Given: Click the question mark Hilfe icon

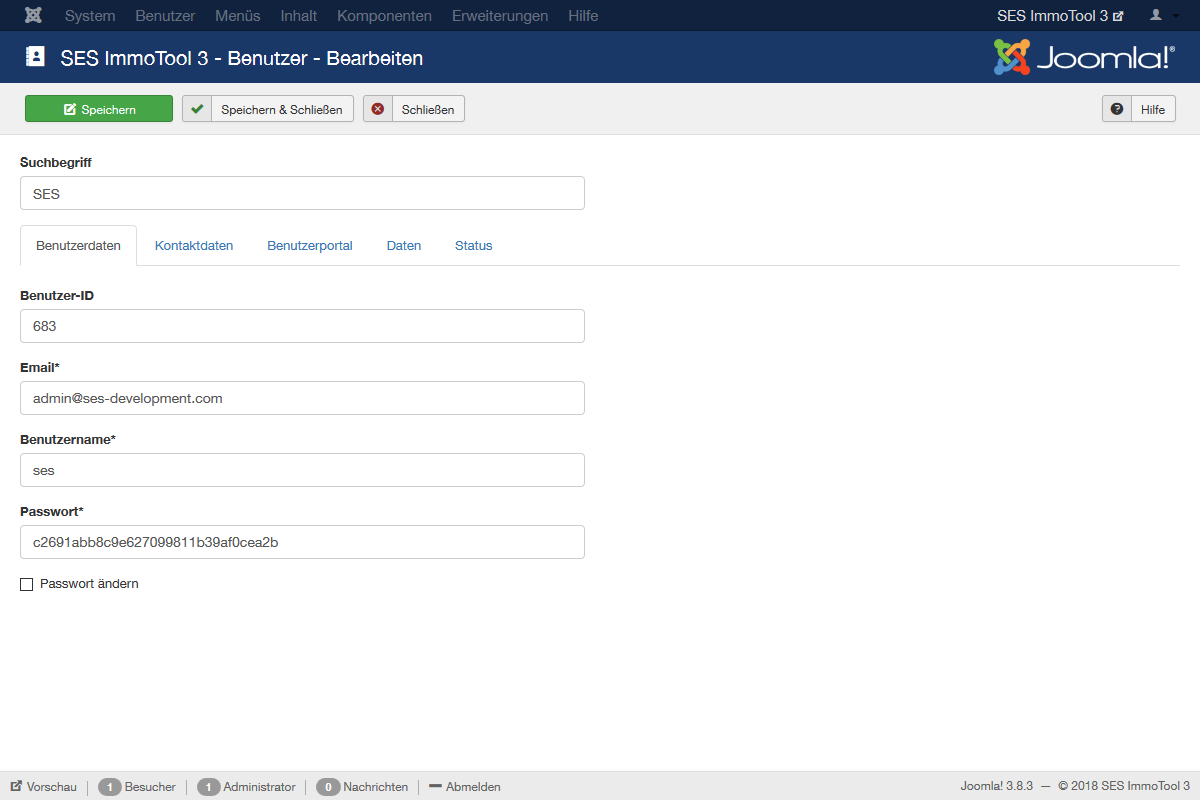Looking at the screenshot, I should click(1117, 109).
